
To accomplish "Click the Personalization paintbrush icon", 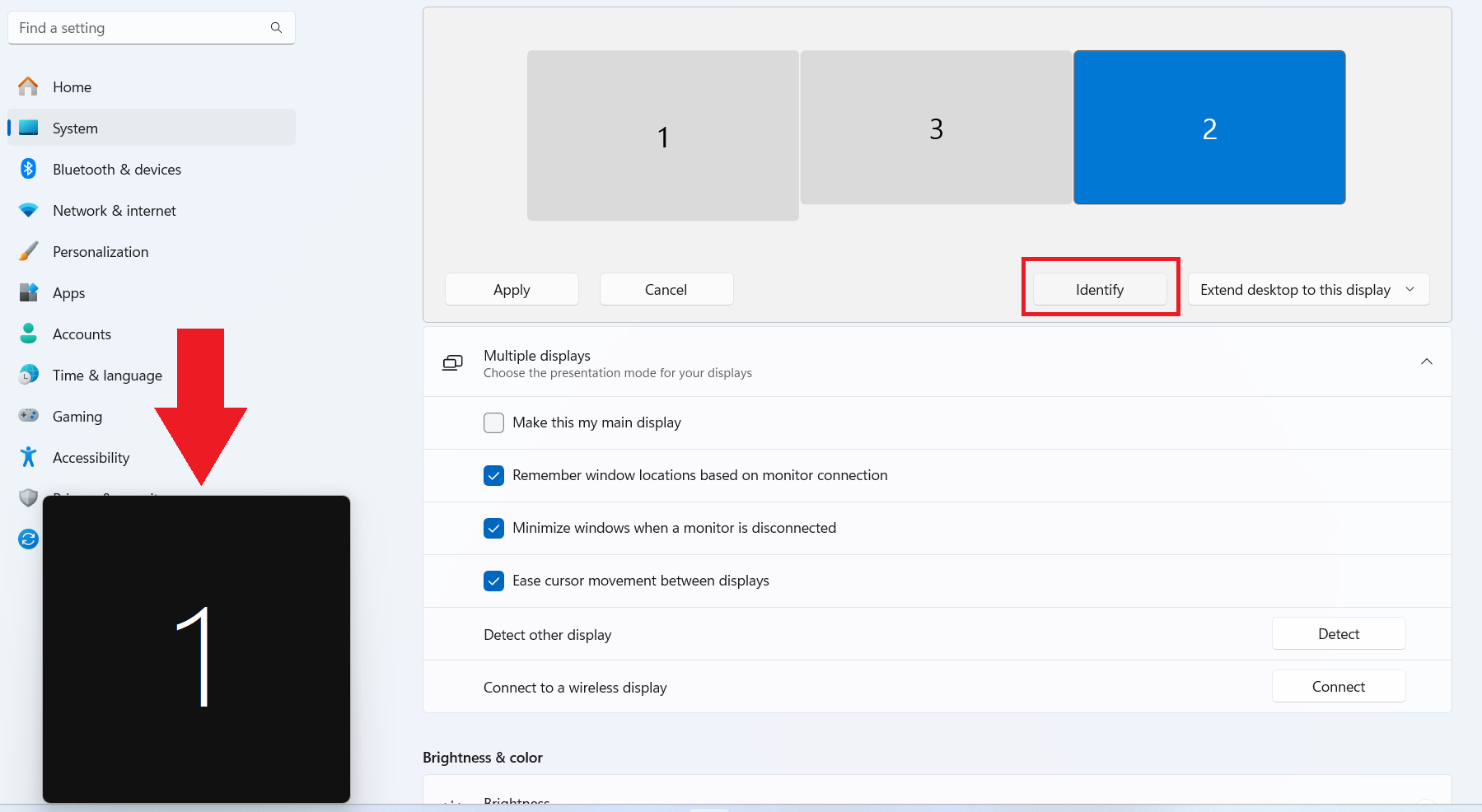I will point(29,251).
